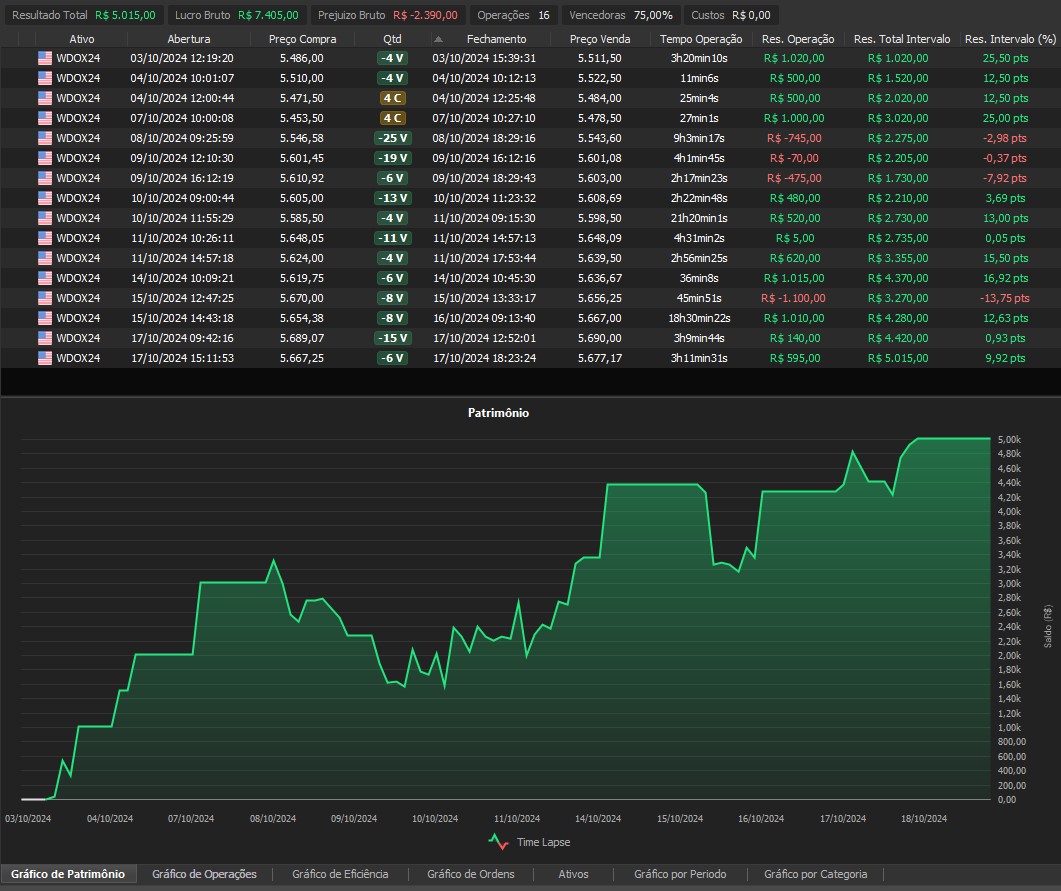Click the Prejuízo Bruto summary box

[x=388, y=16]
